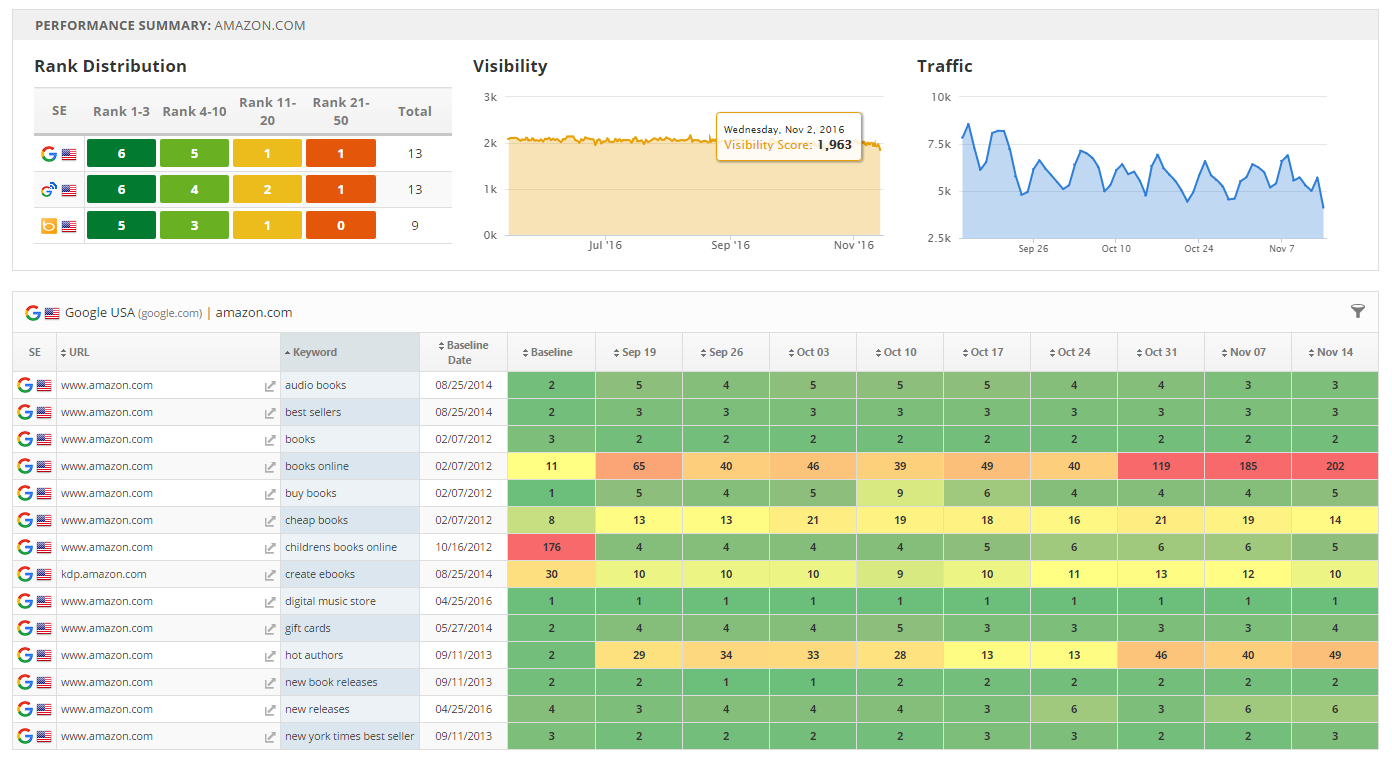
Task: Click the US flag in digital music store row
Action: tap(44, 602)
